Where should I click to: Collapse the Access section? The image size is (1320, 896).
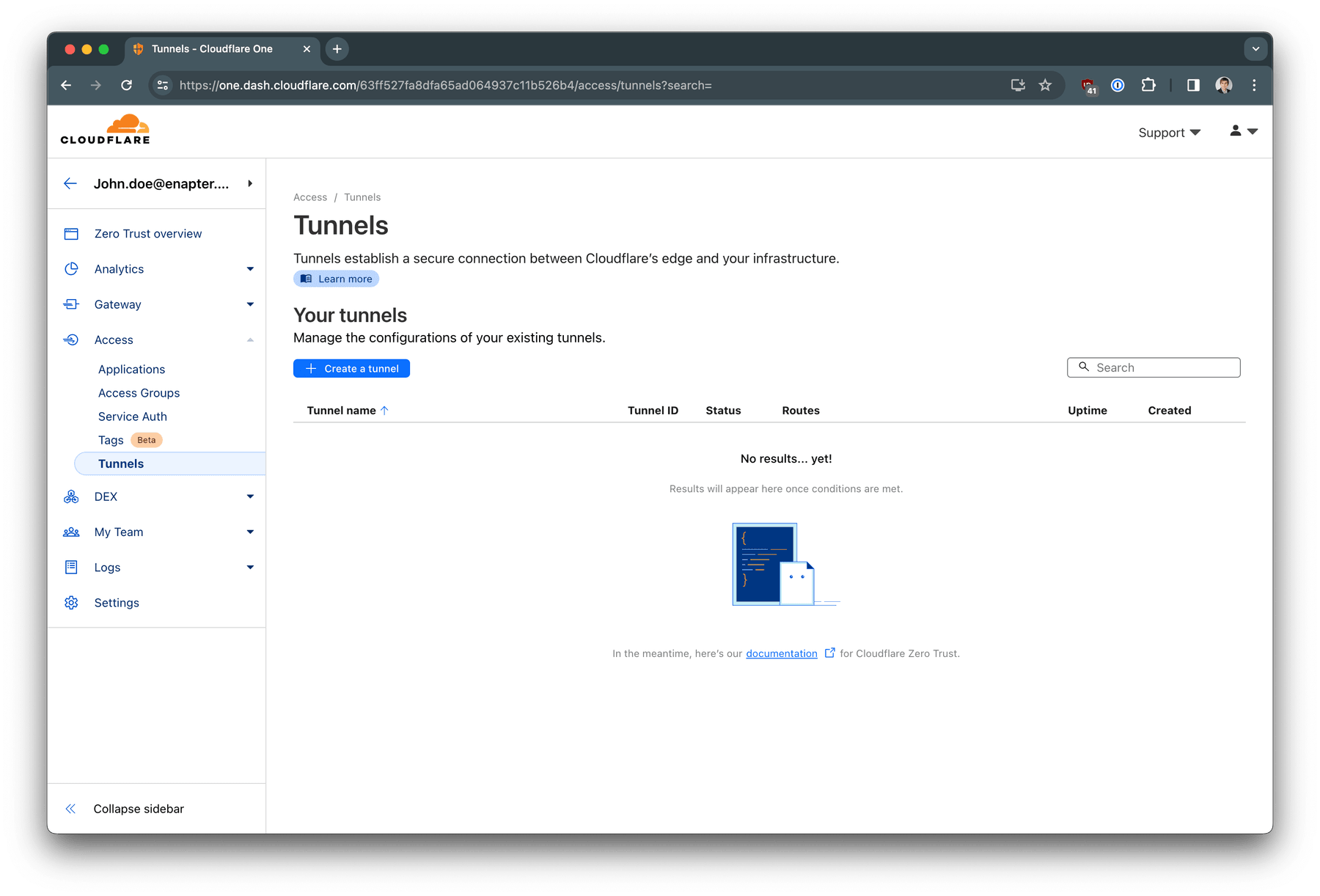point(250,340)
